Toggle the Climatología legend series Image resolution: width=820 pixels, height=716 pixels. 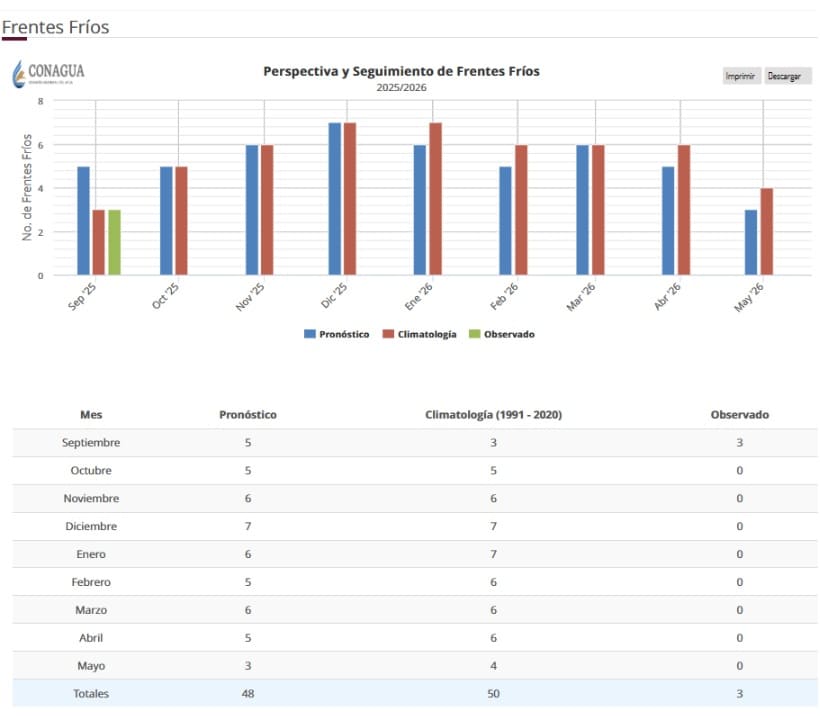426,334
